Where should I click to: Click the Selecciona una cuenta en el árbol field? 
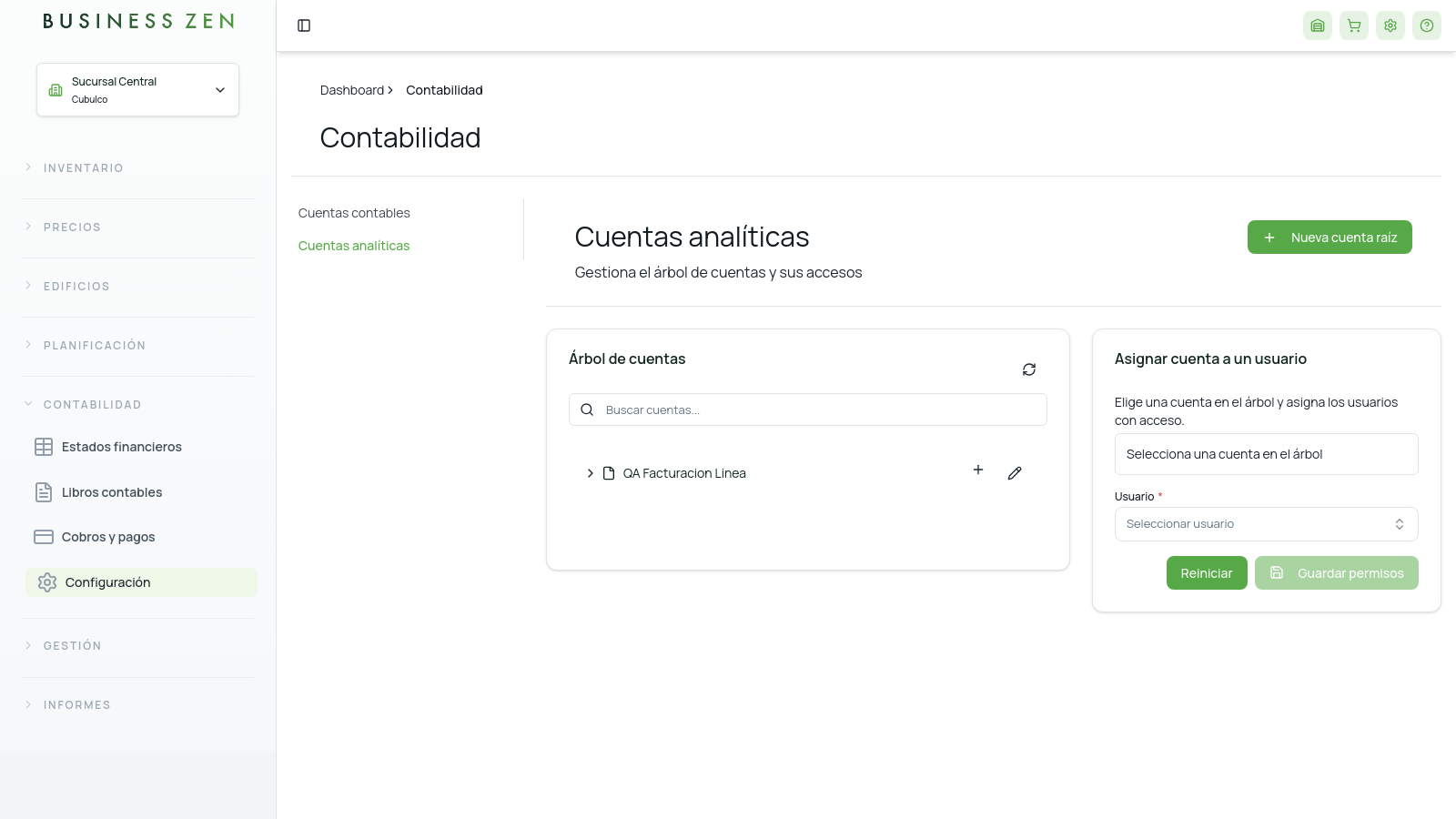click(x=1266, y=454)
